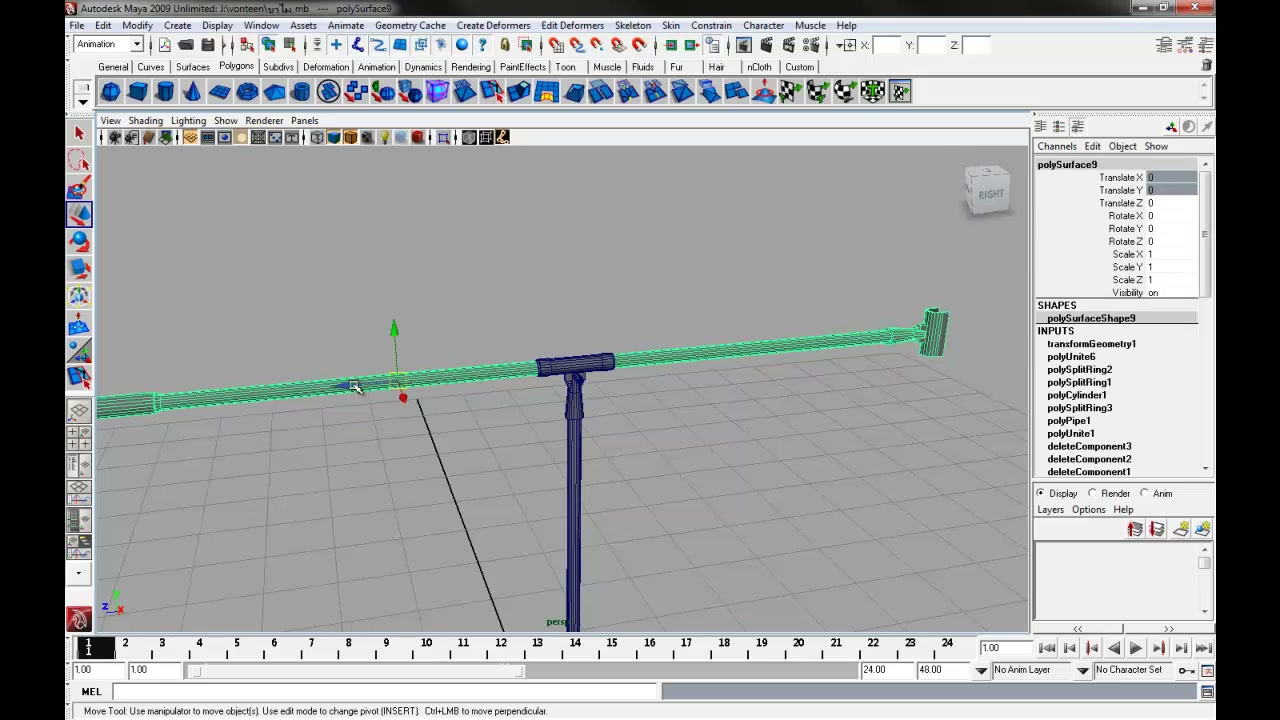Click the Translate X value field
Viewport: 1280px width, 720px height.
pyautogui.click(x=1171, y=177)
